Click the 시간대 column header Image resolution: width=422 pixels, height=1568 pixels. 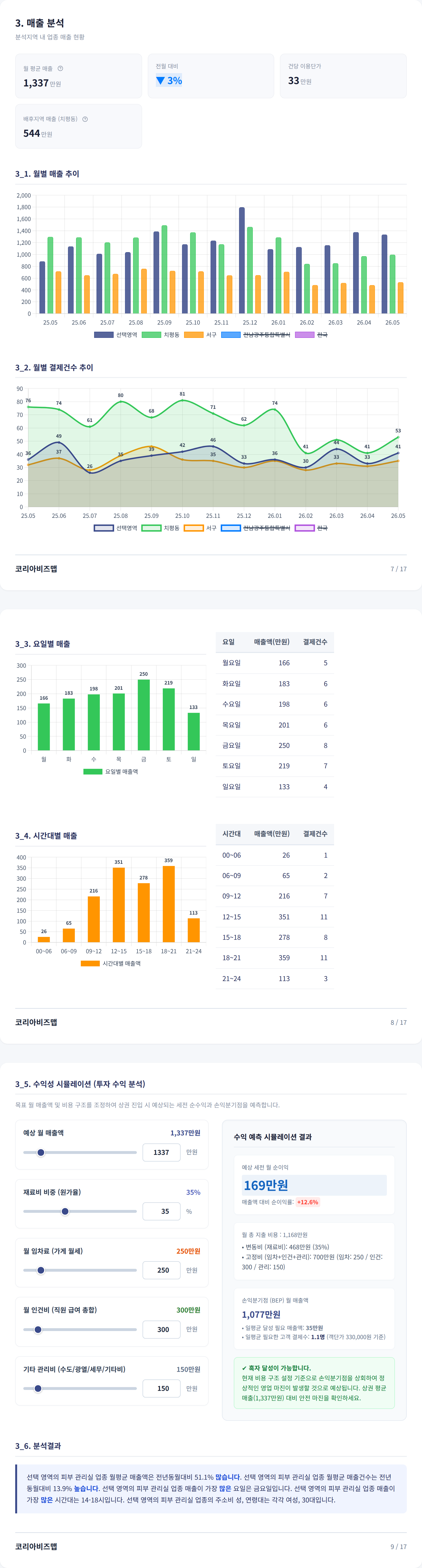[231, 834]
